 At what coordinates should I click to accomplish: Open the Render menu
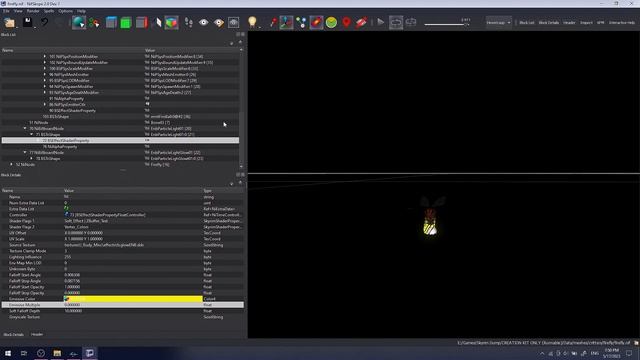(33, 11)
